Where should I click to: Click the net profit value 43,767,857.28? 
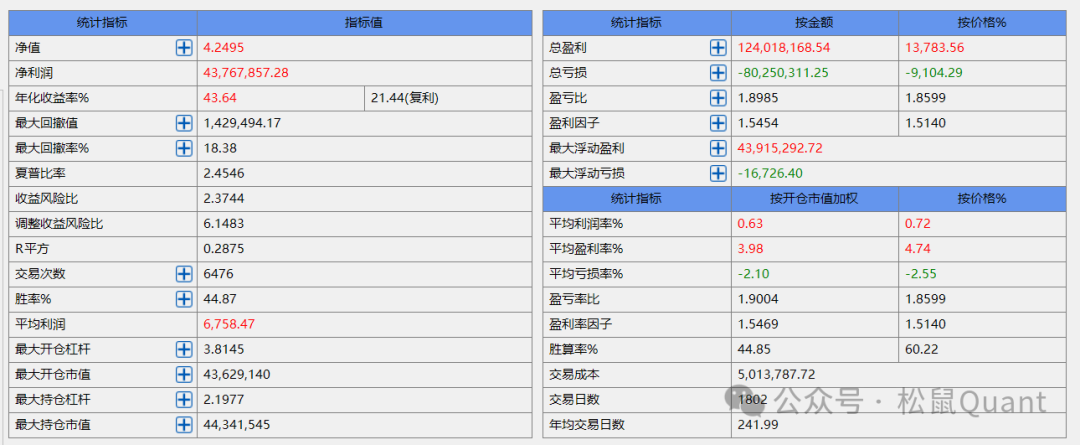pos(245,72)
